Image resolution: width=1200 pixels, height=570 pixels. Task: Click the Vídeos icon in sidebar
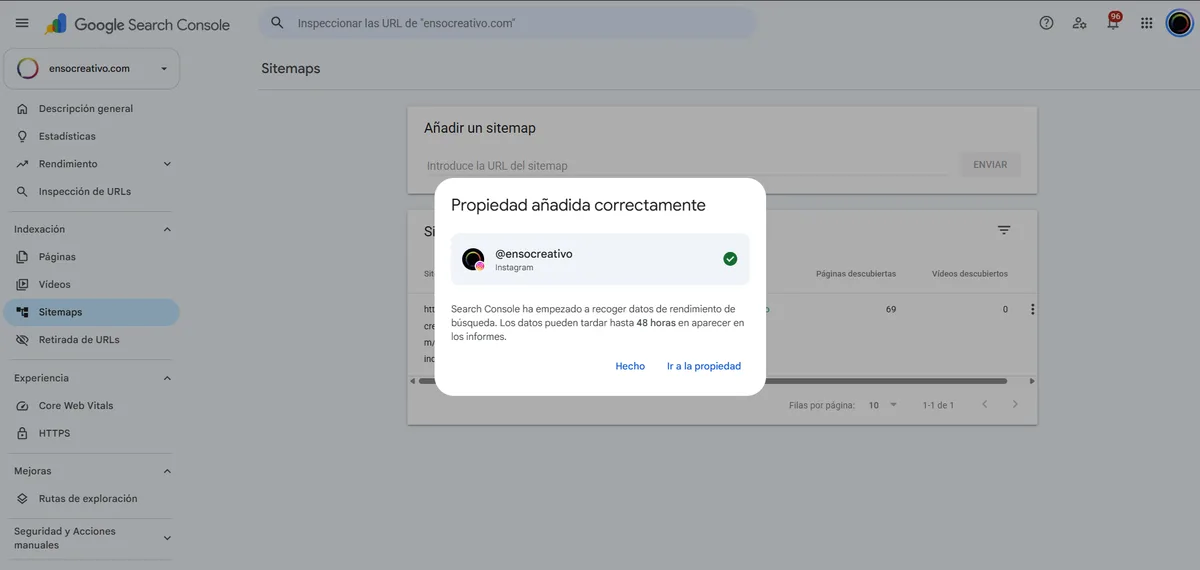click(22, 284)
